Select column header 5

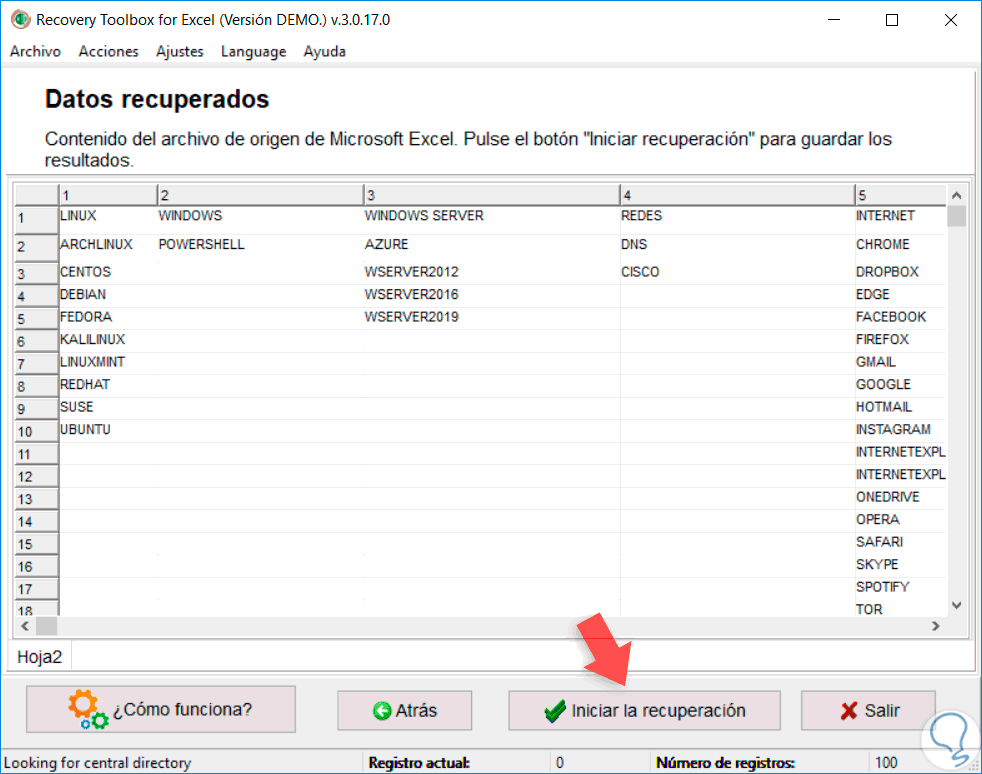coord(901,195)
